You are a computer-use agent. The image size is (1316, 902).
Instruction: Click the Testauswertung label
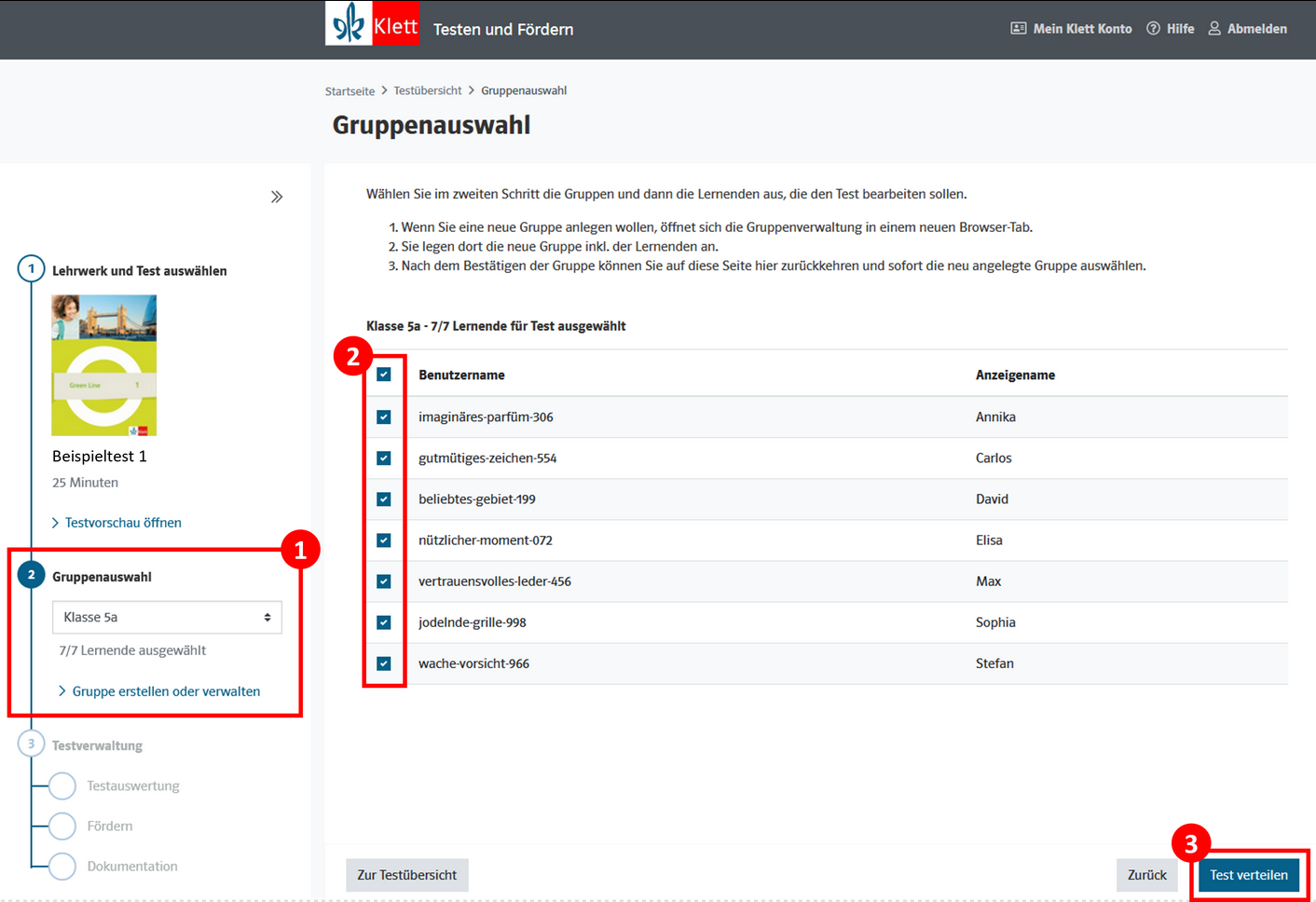133,786
